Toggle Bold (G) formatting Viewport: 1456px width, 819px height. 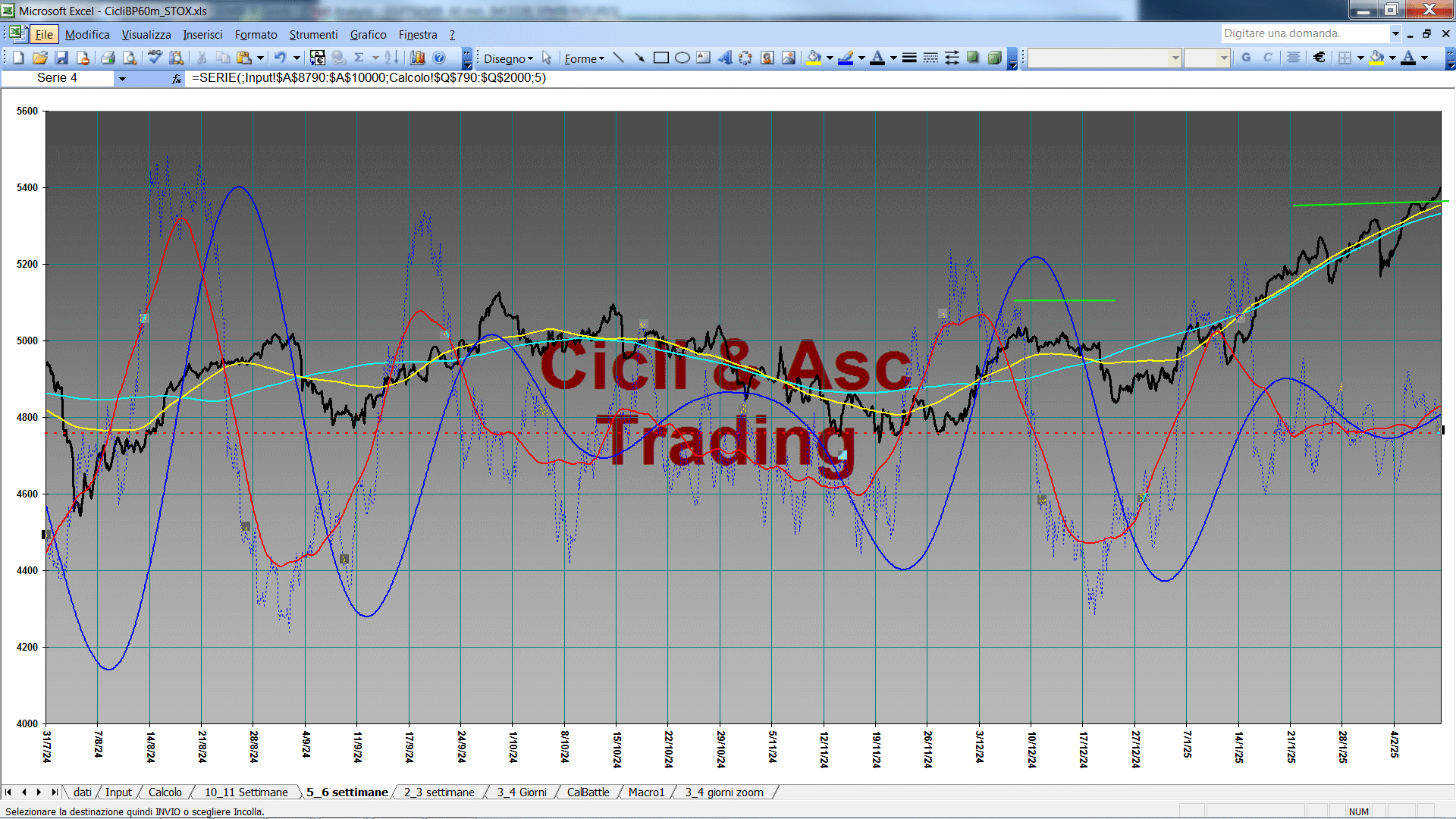[1246, 58]
